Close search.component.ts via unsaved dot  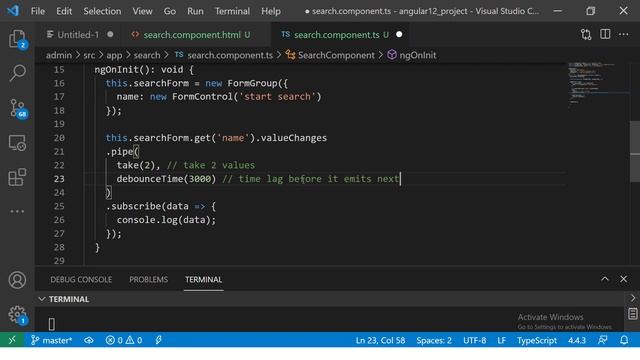[399, 35]
